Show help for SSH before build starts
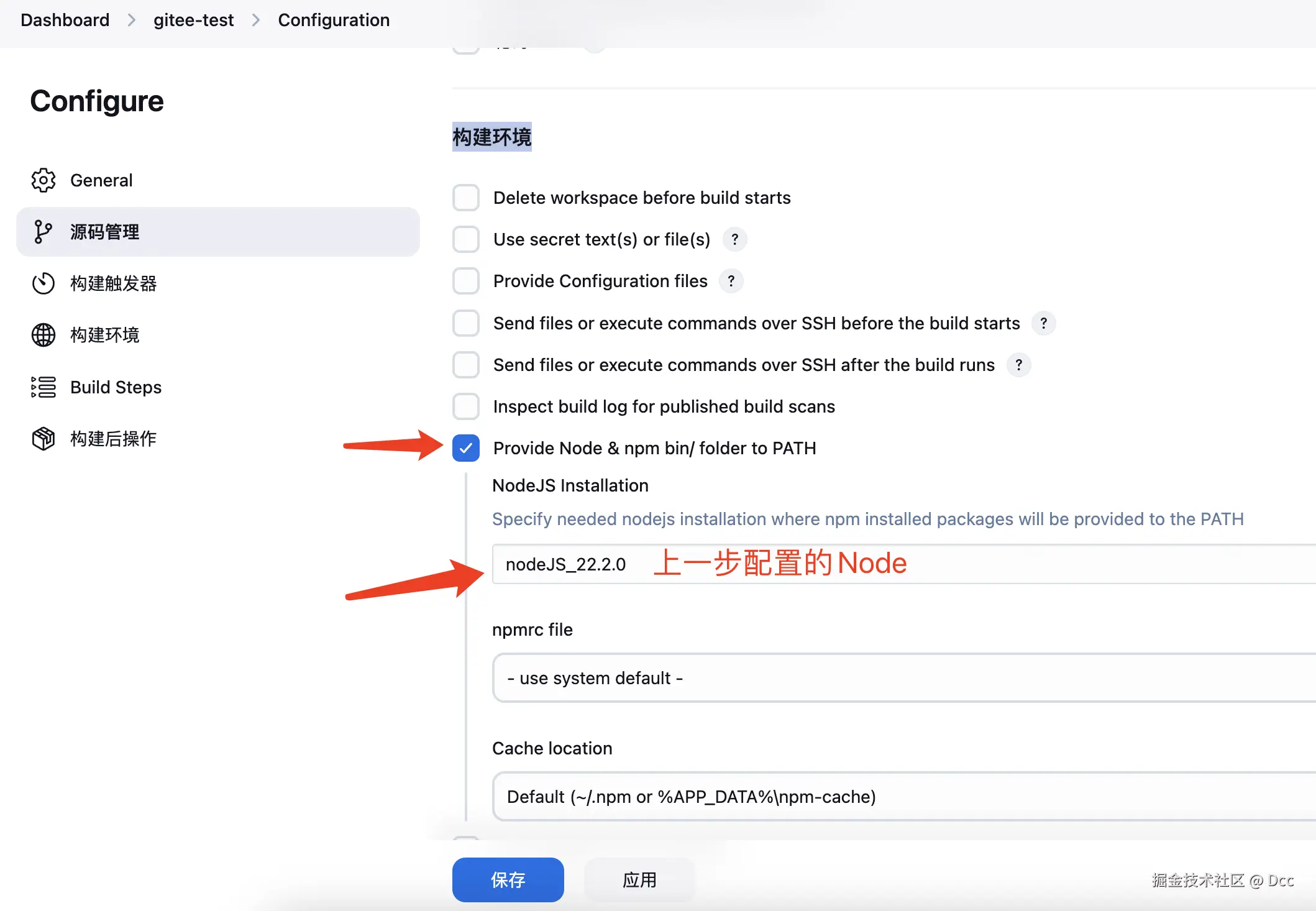This screenshot has height=911, width=1316. click(x=1043, y=323)
